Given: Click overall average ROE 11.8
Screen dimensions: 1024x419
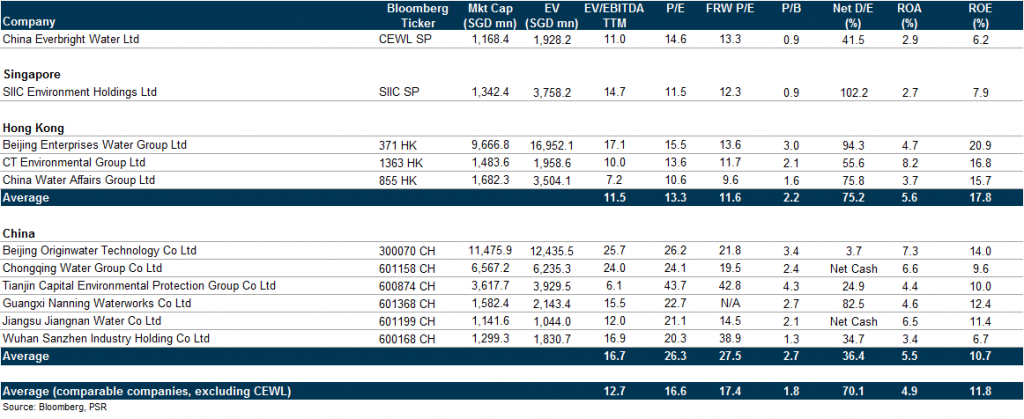Looking at the screenshot, I should point(982,392).
